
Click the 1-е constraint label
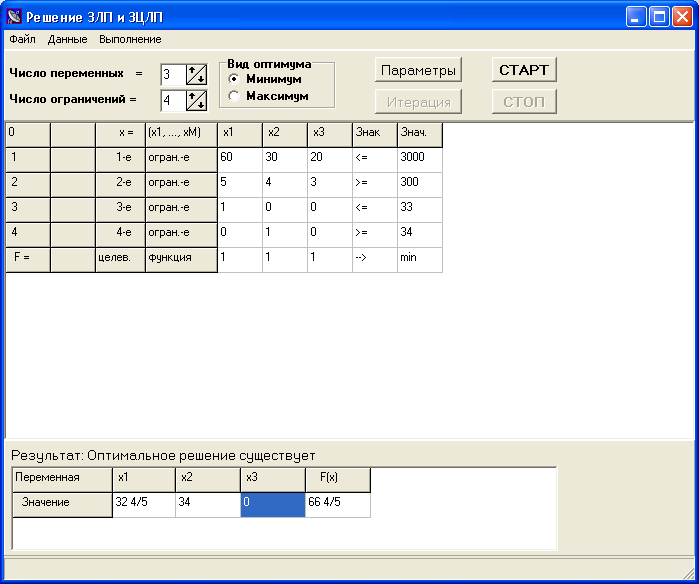pos(120,160)
